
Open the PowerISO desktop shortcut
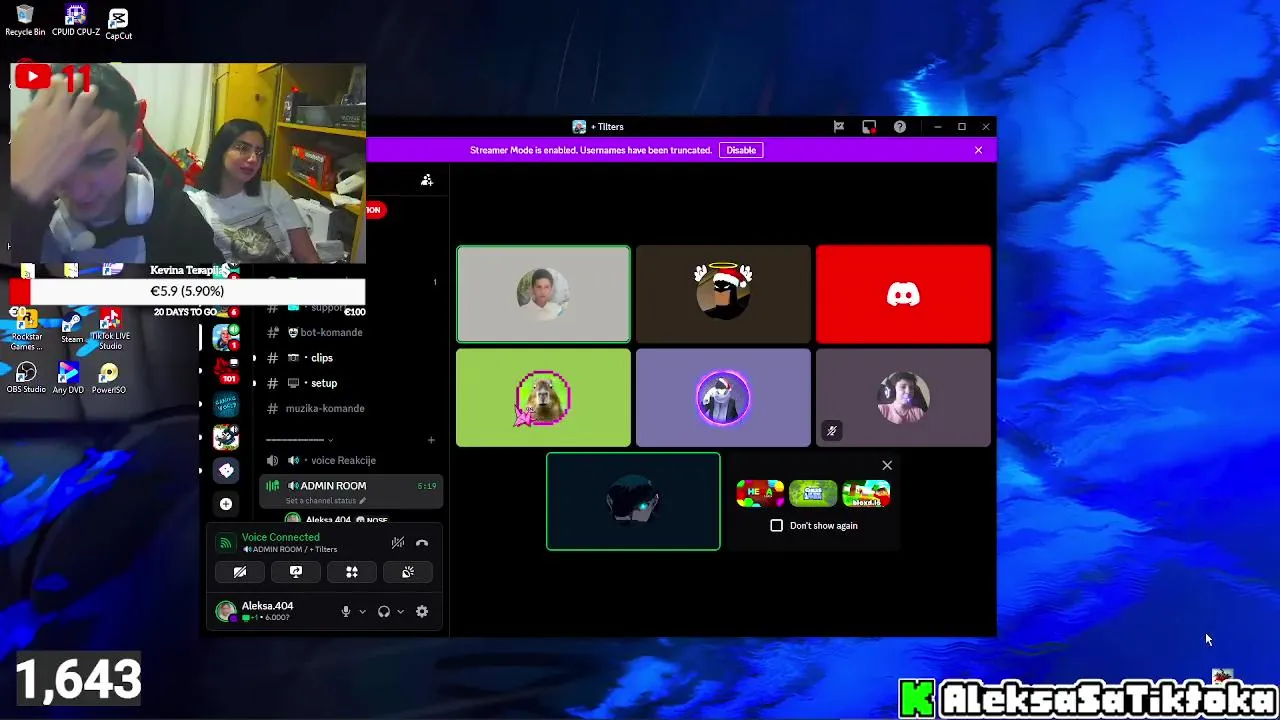coord(109,378)
